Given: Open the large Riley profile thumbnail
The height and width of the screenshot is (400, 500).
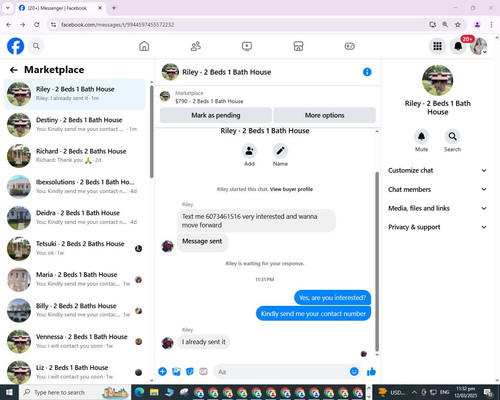Looking at the screenshot, I should click(437, 80).
